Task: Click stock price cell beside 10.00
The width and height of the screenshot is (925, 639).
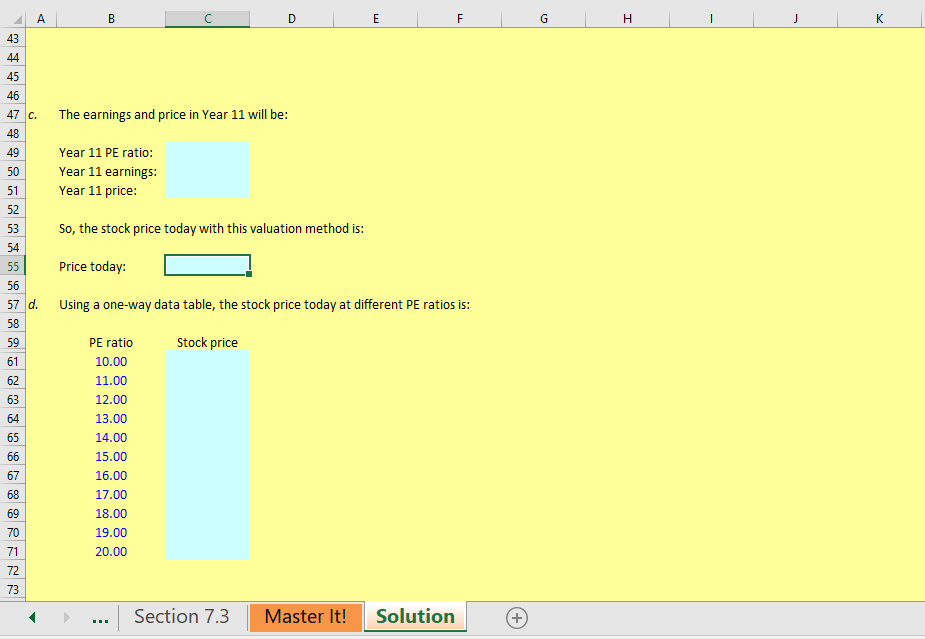Action: click(207, 362)
